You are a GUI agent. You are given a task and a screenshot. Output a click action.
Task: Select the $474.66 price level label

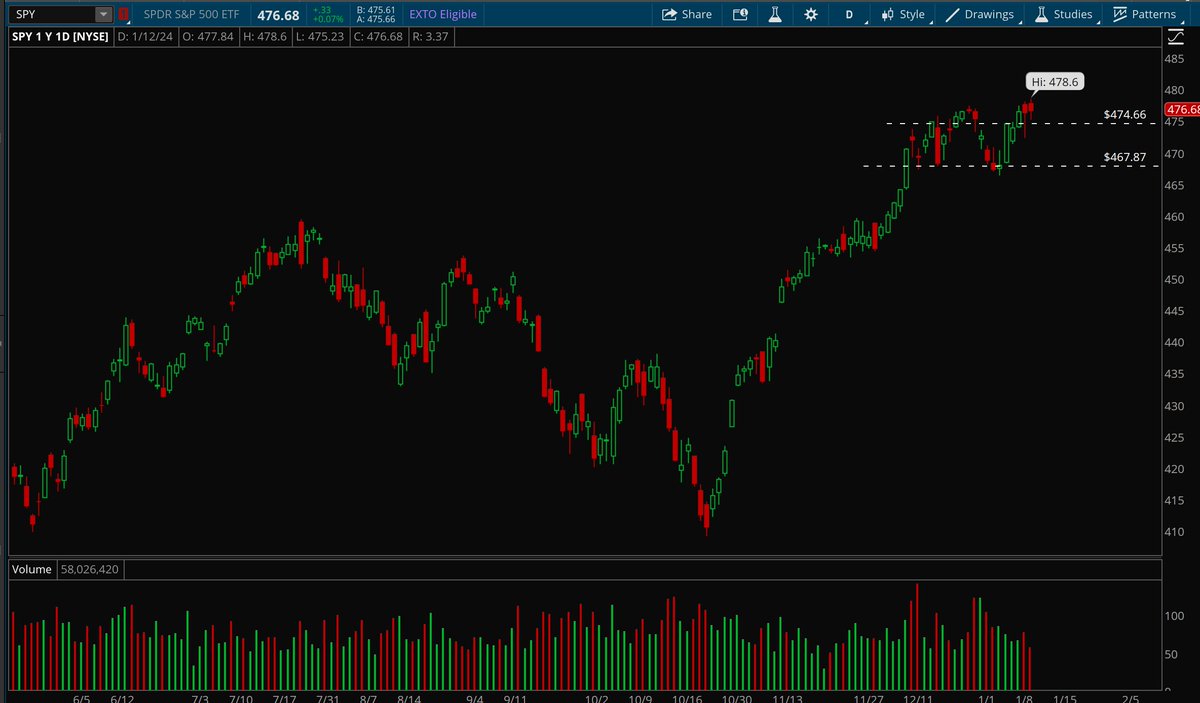[x=1124, y=115]
